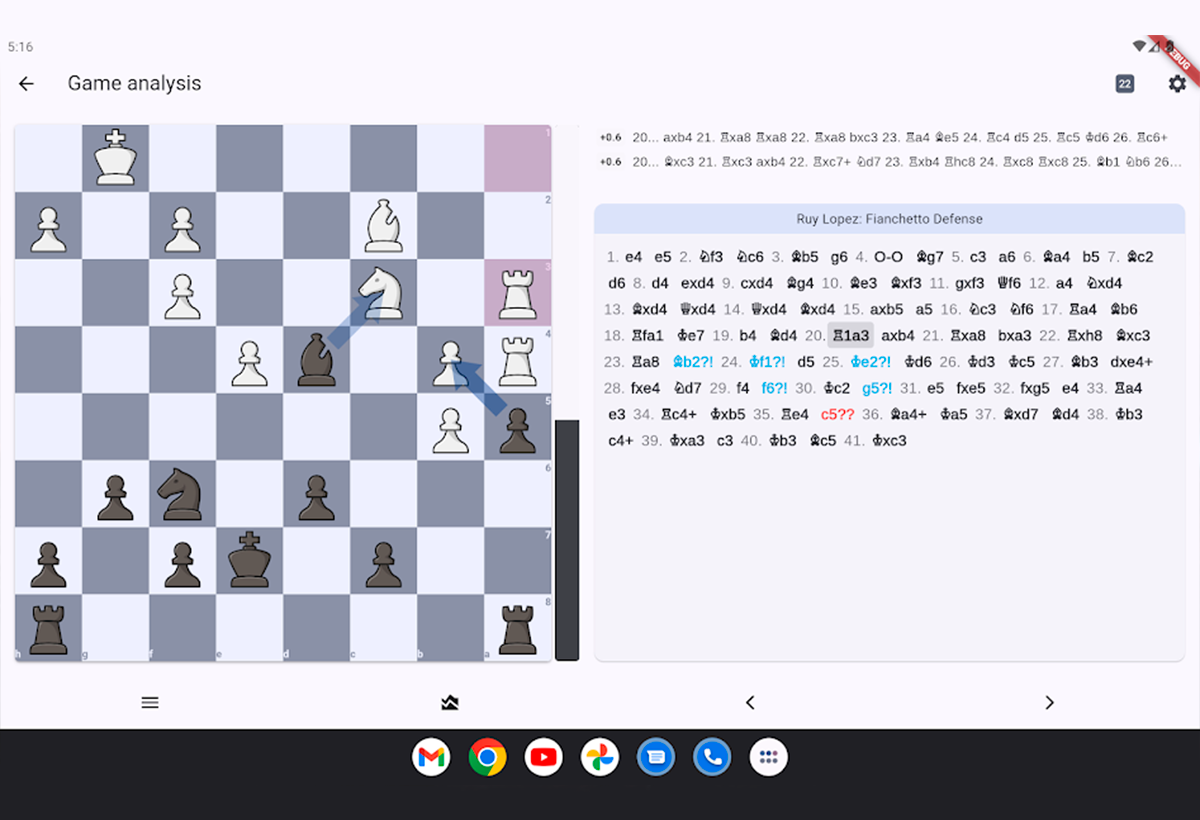Jump to the inaccuracy 24. Kf1?!

click(x=767, y=362)
